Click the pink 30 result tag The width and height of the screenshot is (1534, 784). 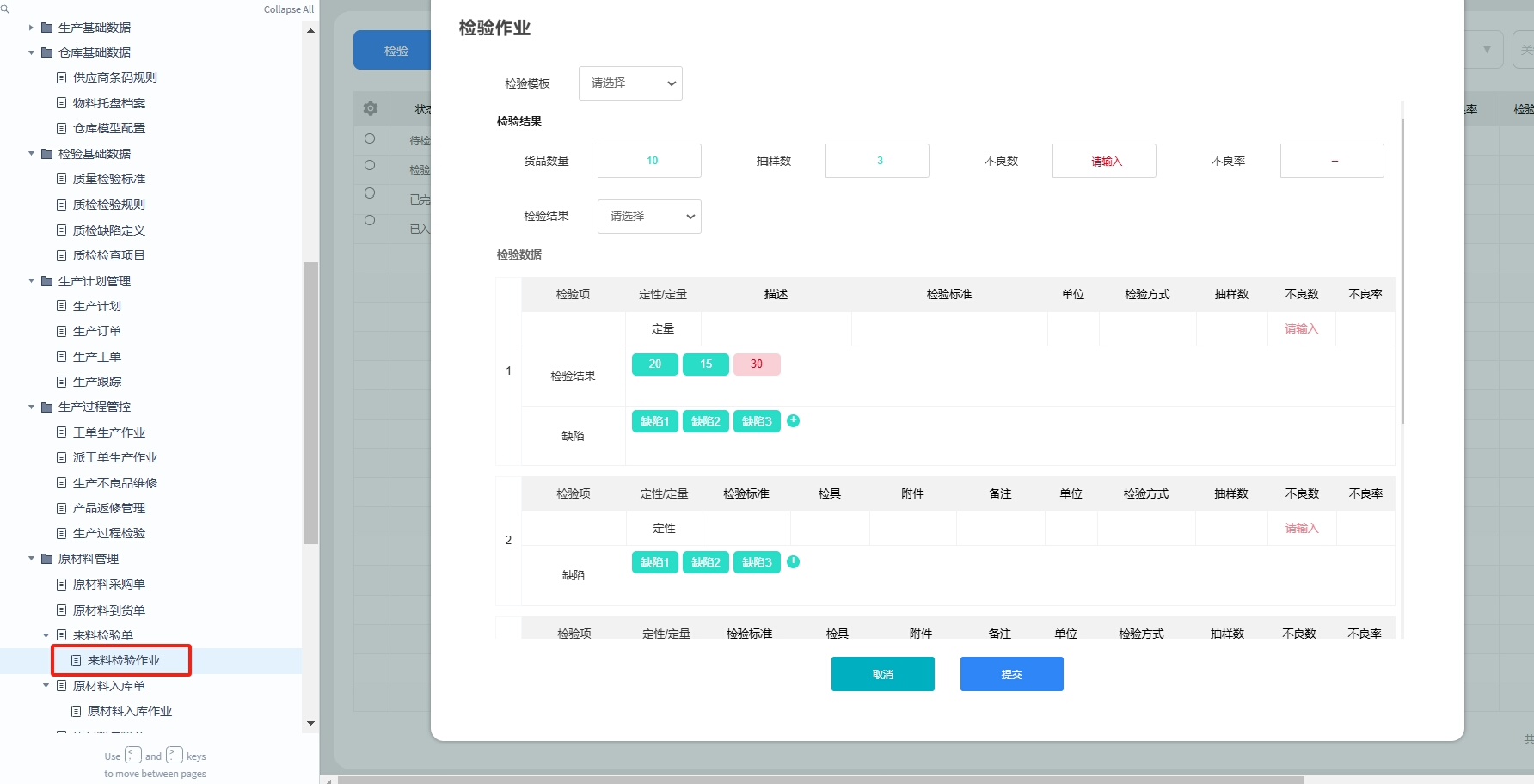(x=757, y=364)
